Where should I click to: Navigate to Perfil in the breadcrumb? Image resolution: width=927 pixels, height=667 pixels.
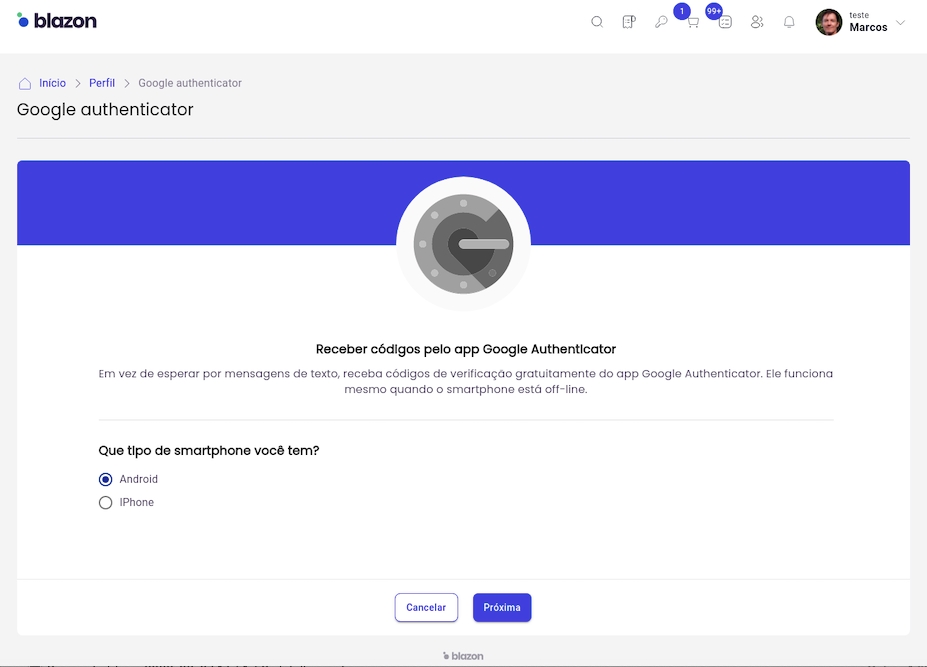[x=102, y=83]
